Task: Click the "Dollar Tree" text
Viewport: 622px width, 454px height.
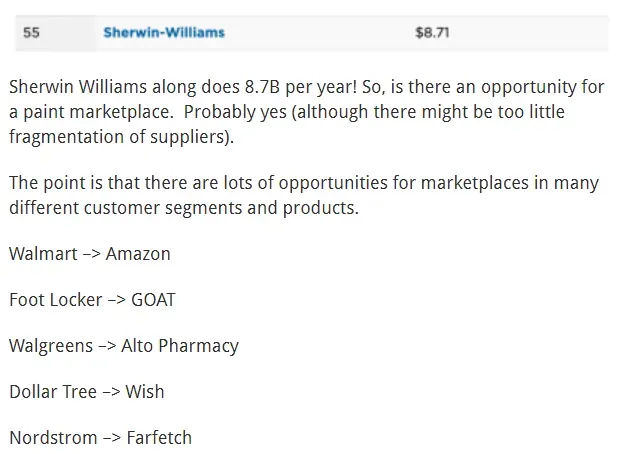Action: coord(53,392)
